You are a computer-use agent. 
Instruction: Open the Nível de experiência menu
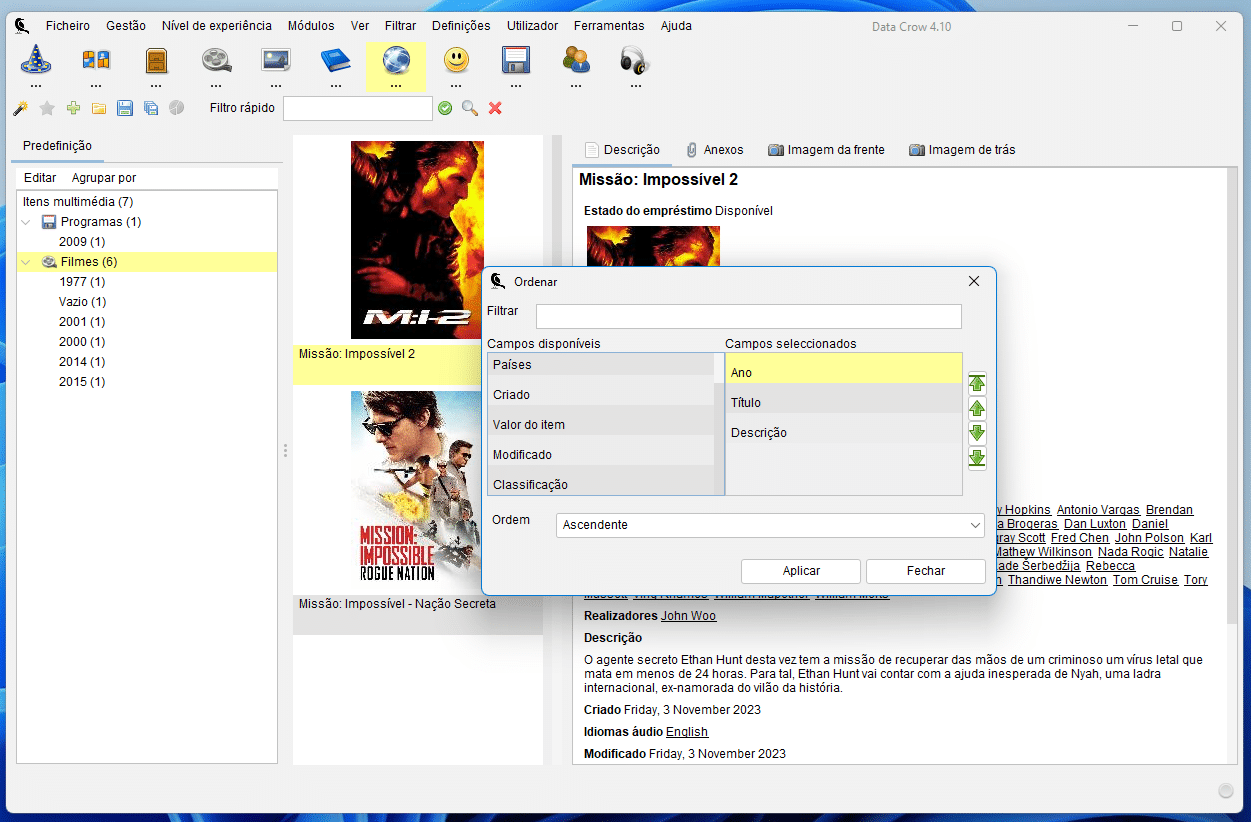[x=217, y=26]
